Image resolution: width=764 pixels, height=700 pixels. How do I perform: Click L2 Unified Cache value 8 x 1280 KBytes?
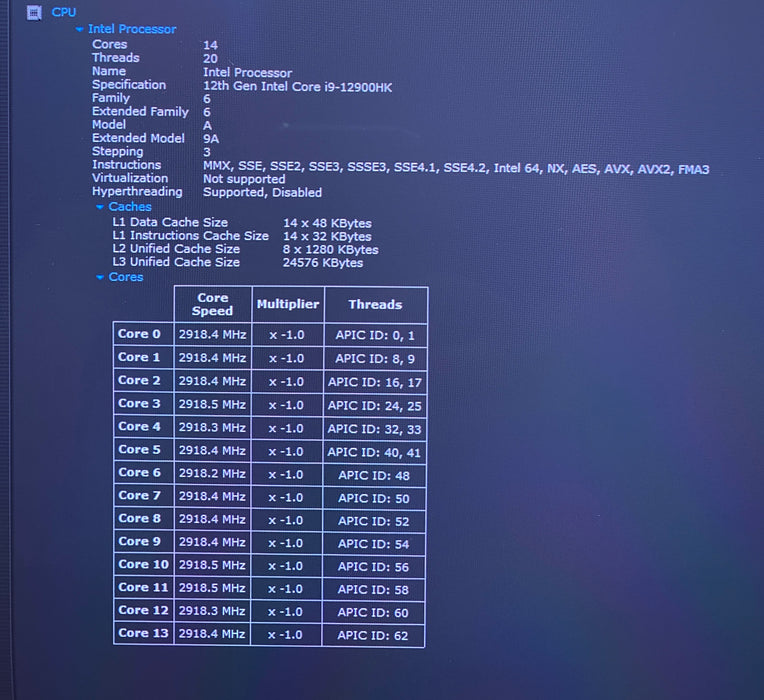[331, 249]
